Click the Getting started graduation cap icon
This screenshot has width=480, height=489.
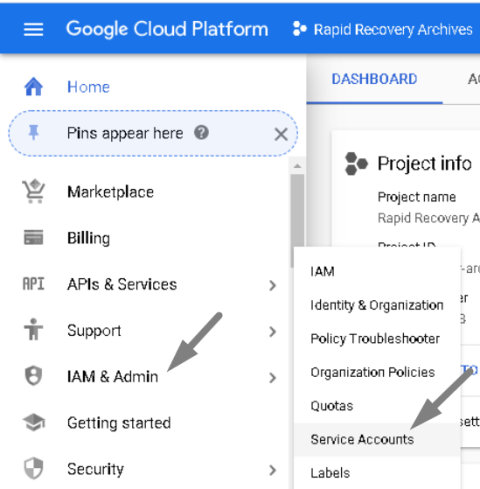coord(34,422)
